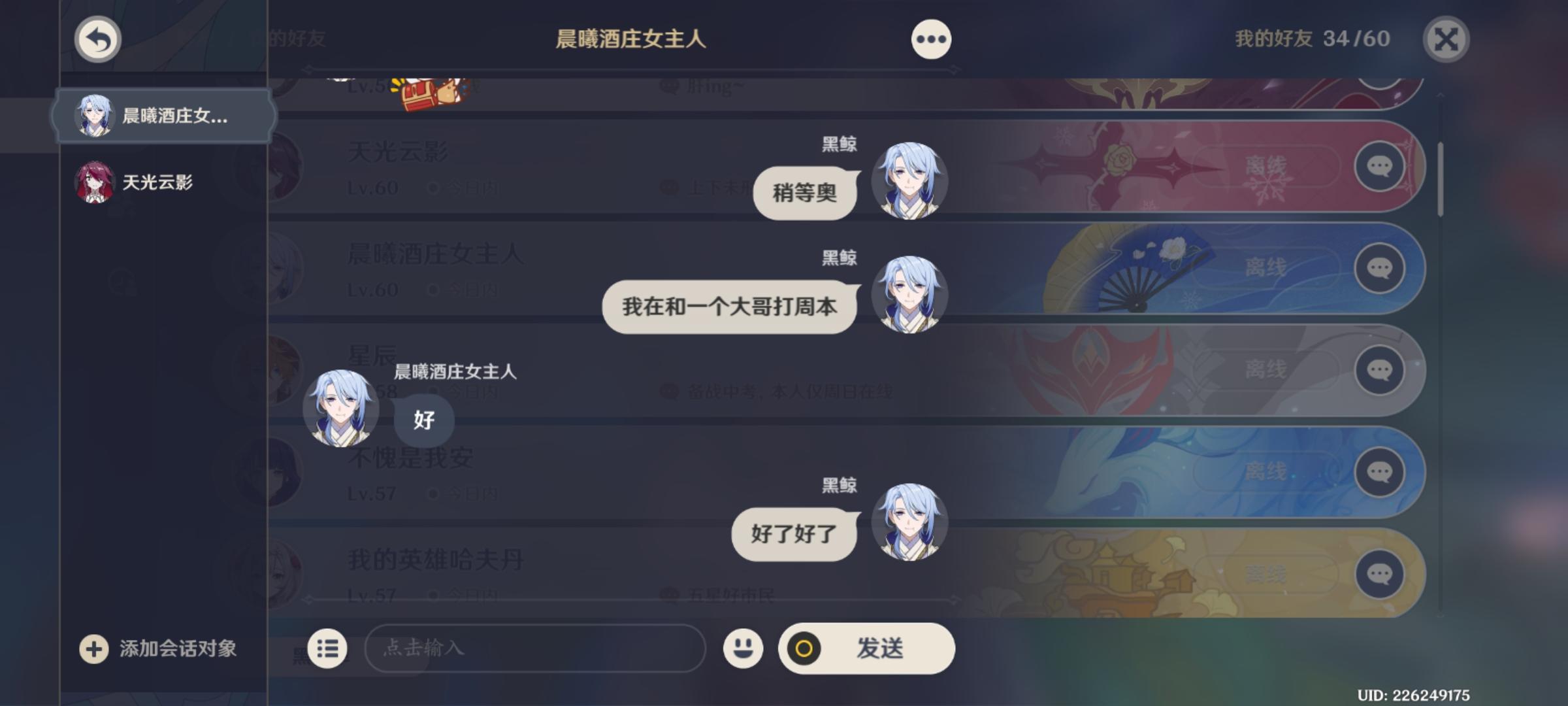Screen dimensions: 1568x706
Task: Open chat bubble for the pink rose namecard friend
Action: (1380, 167)
